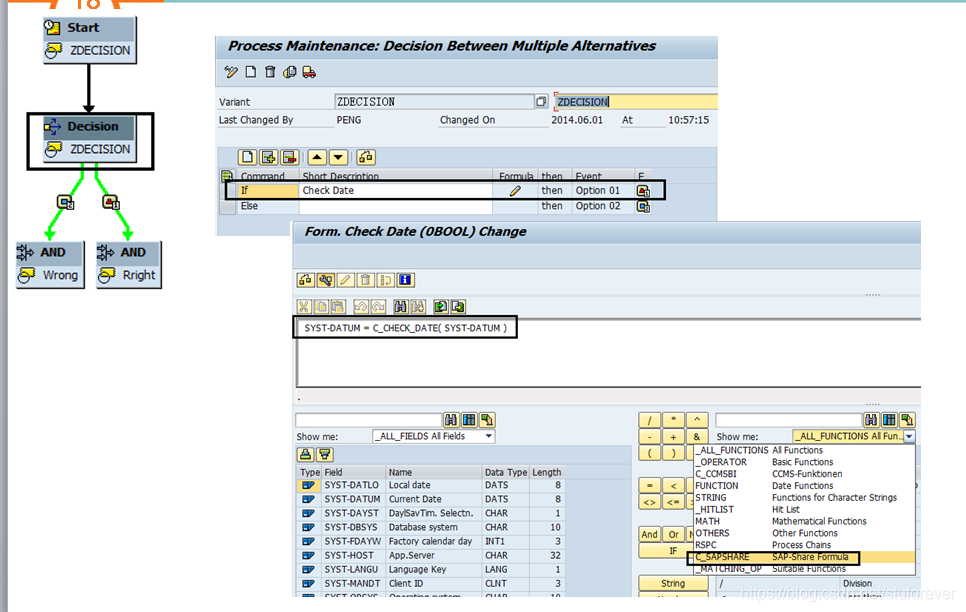The height and width of the screenshot is (612, 966).
Task: Click the export formula green arrow icon
Action: (x=458, y=306)
